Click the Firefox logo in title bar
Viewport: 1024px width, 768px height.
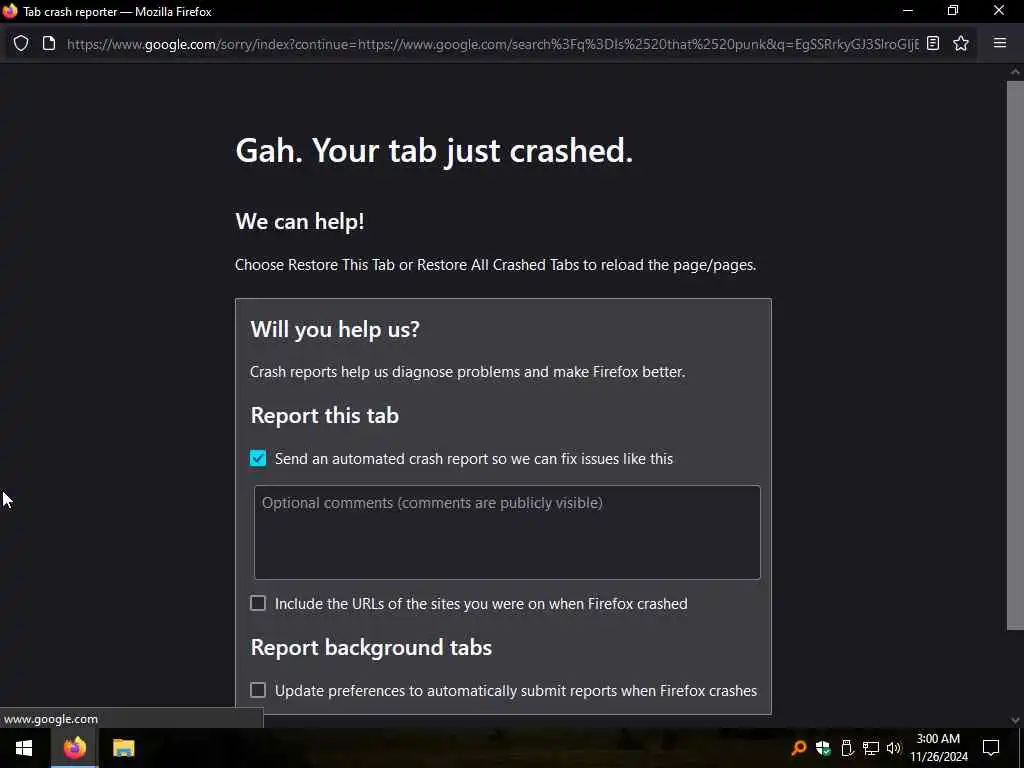[x=10, y=11]
